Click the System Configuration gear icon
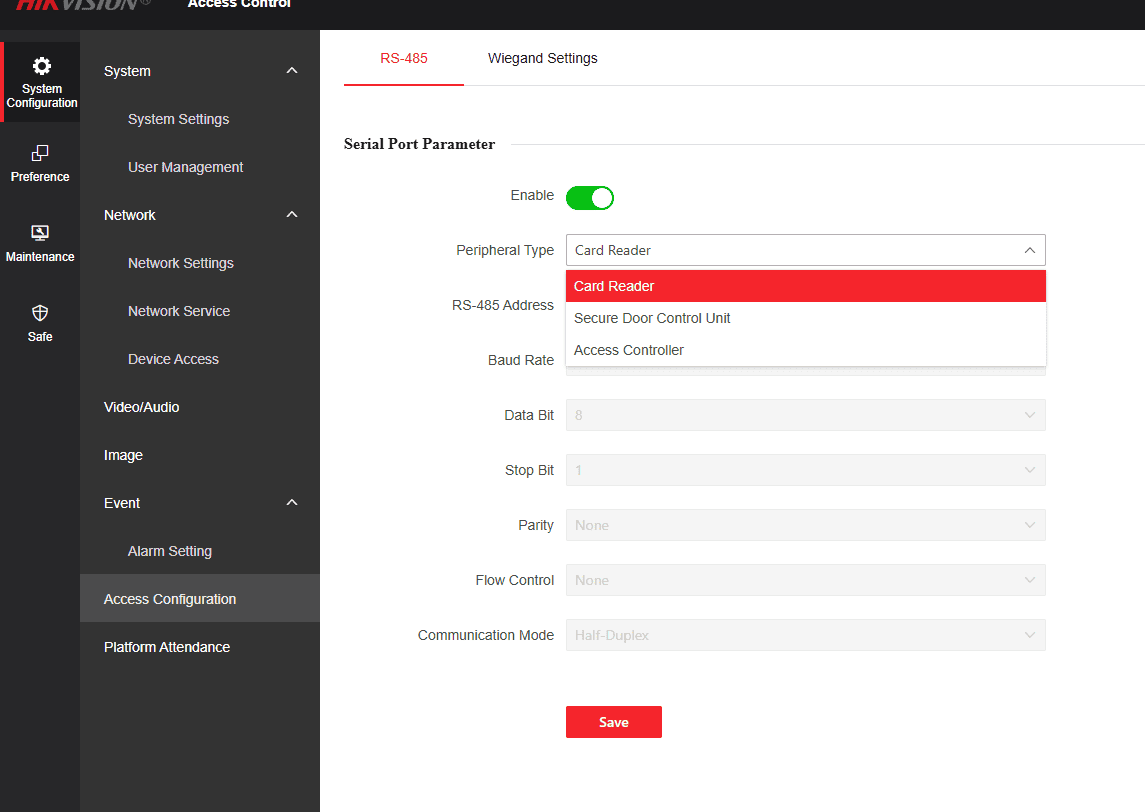1145x812 pixels. [41, 67]
